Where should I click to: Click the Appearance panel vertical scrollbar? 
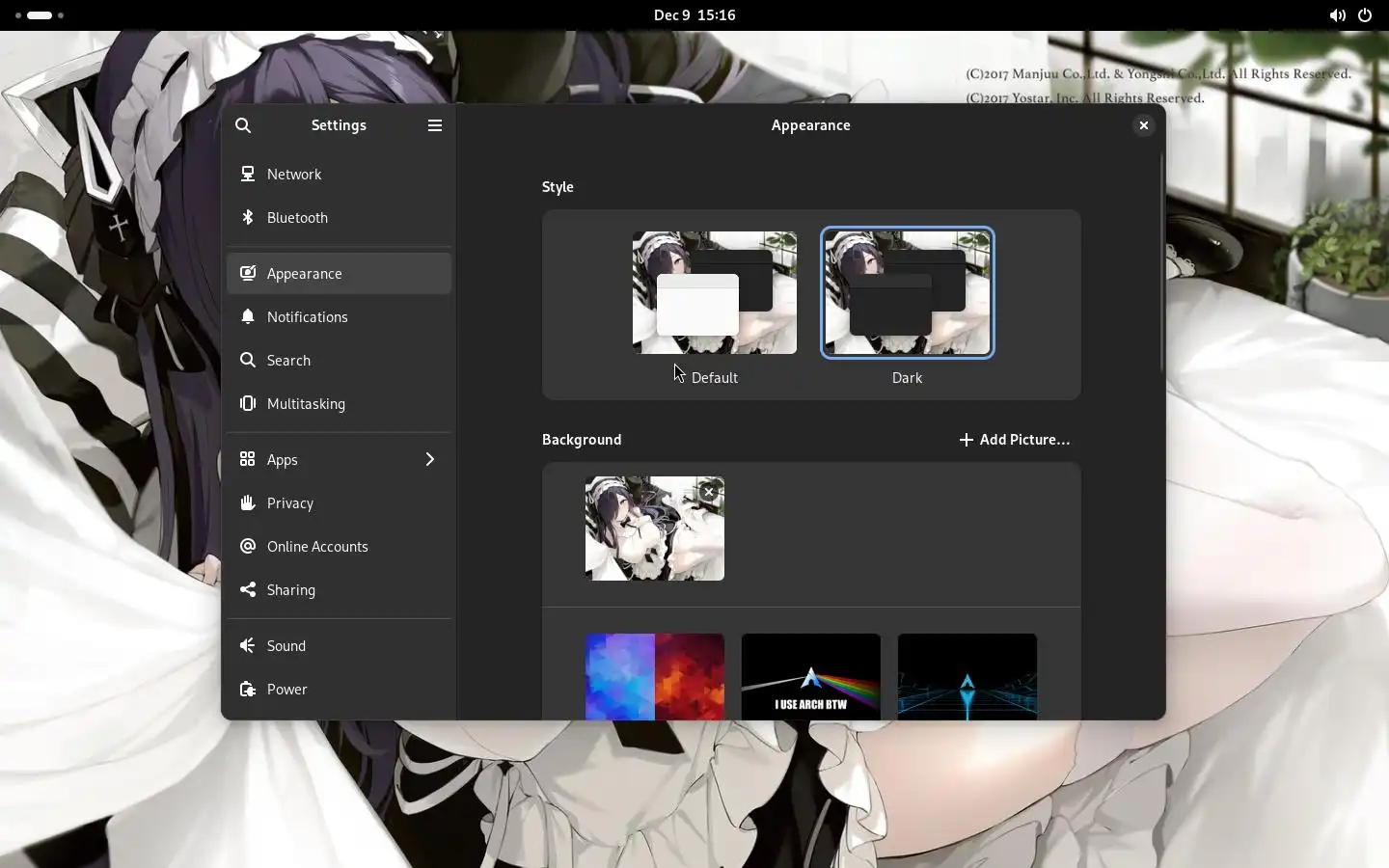pos(1161,262)
